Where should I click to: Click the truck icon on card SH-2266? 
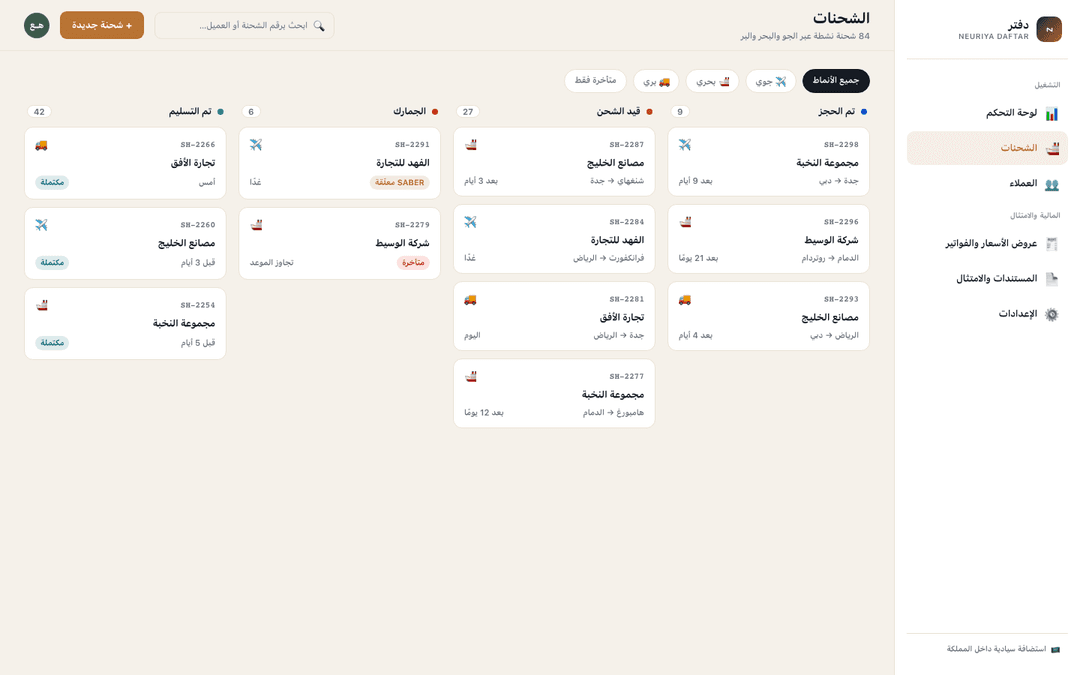(x=41, y=145)
